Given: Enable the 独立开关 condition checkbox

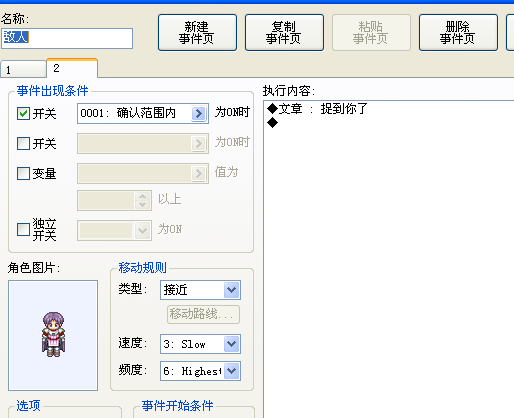Looking at the screenshot, I should pos(23,229).
